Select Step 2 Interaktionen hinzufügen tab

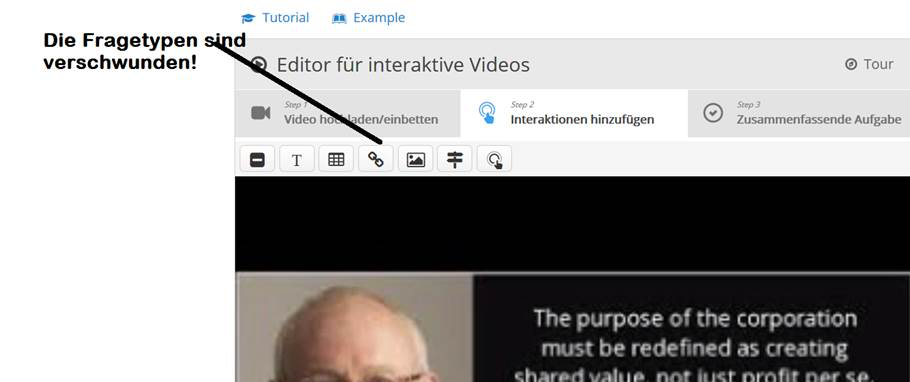pos(574,113)
